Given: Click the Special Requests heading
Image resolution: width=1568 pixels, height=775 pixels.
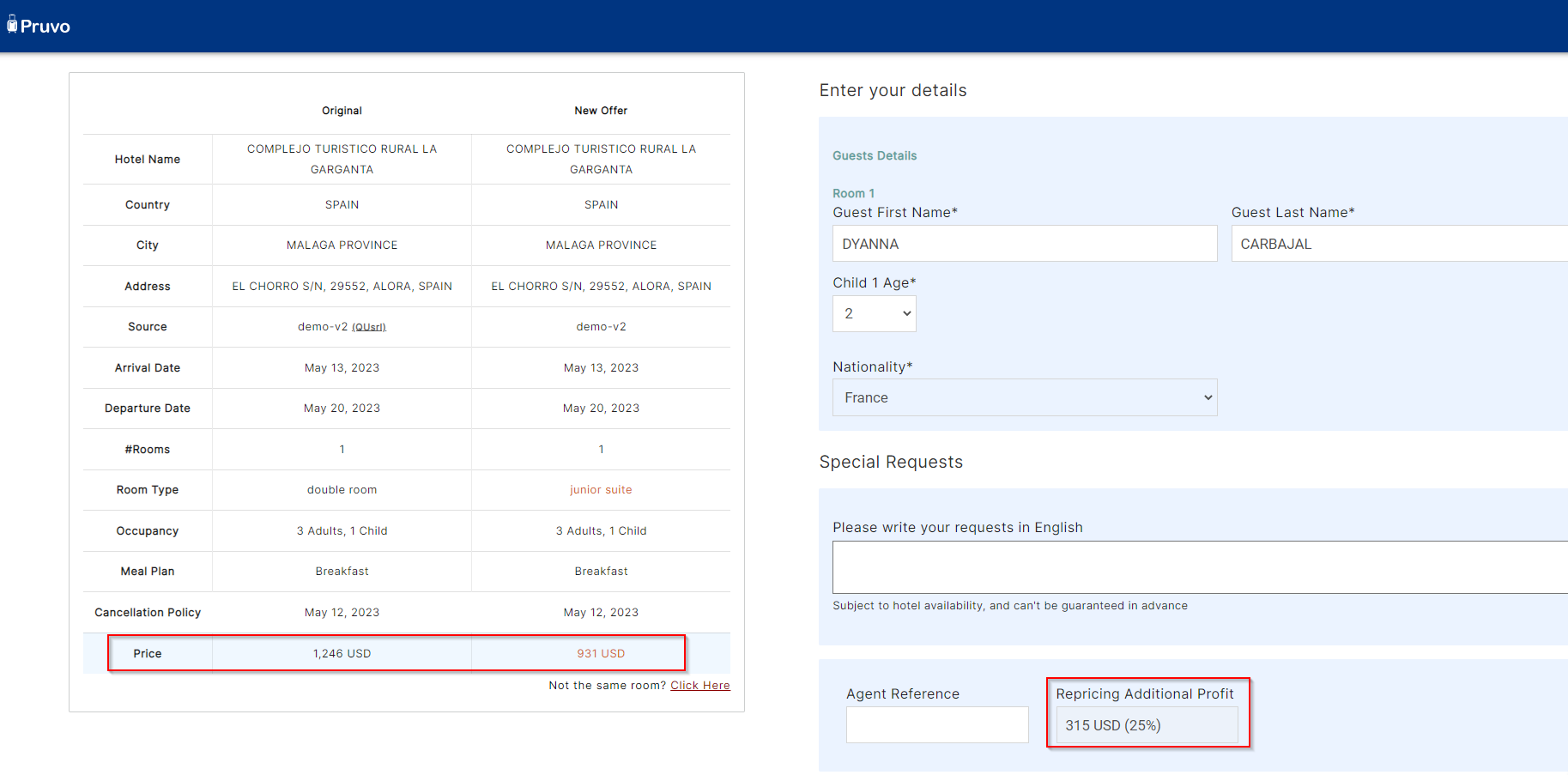Looking at the screenshot, I should click(x=891, y=462).
